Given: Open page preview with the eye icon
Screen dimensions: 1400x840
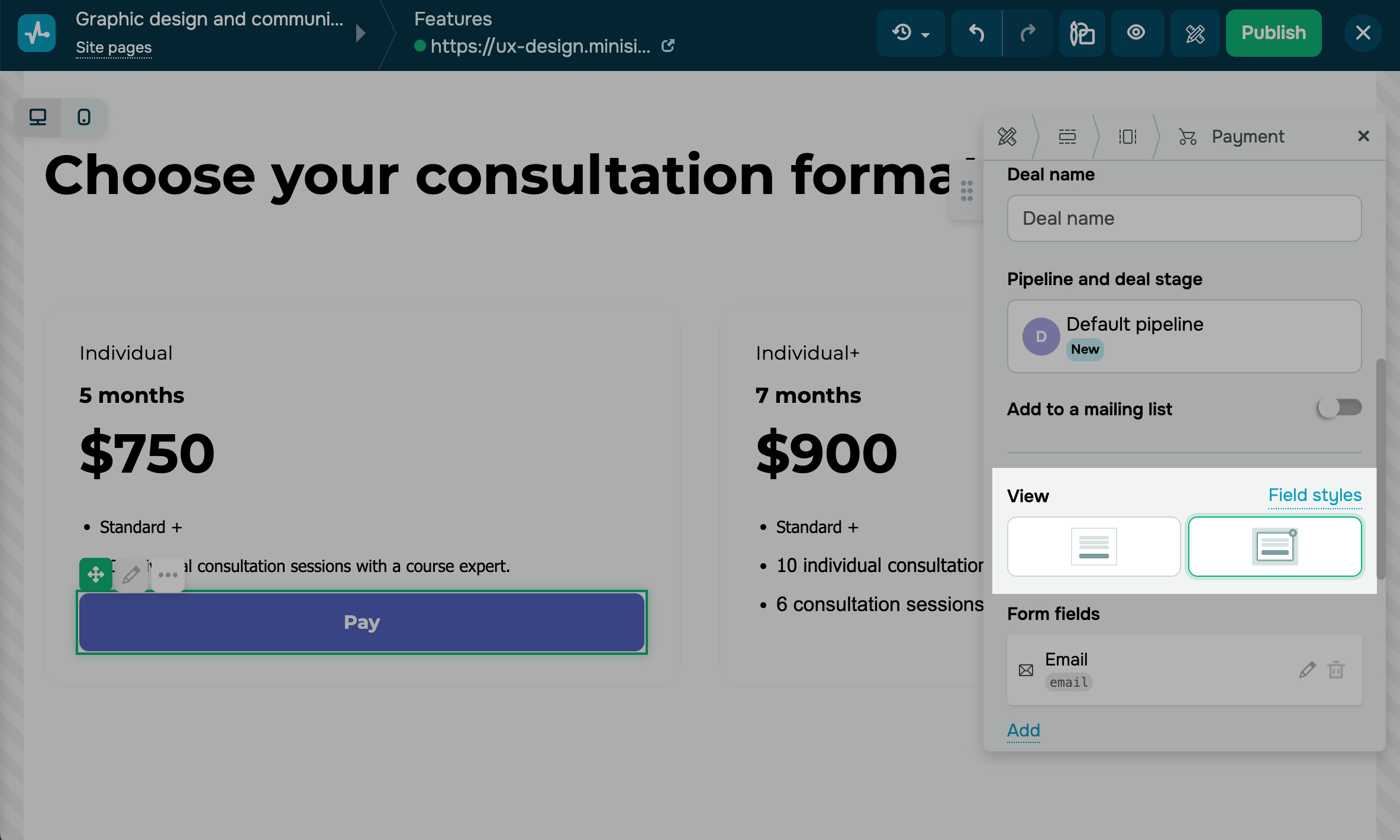Looking at the screenshot, I should point(1136,33).
